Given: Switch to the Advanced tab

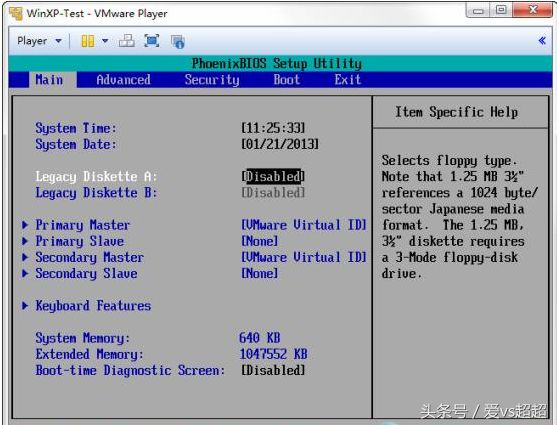Looking at the screenshot, I should click(x=123, y=80).
